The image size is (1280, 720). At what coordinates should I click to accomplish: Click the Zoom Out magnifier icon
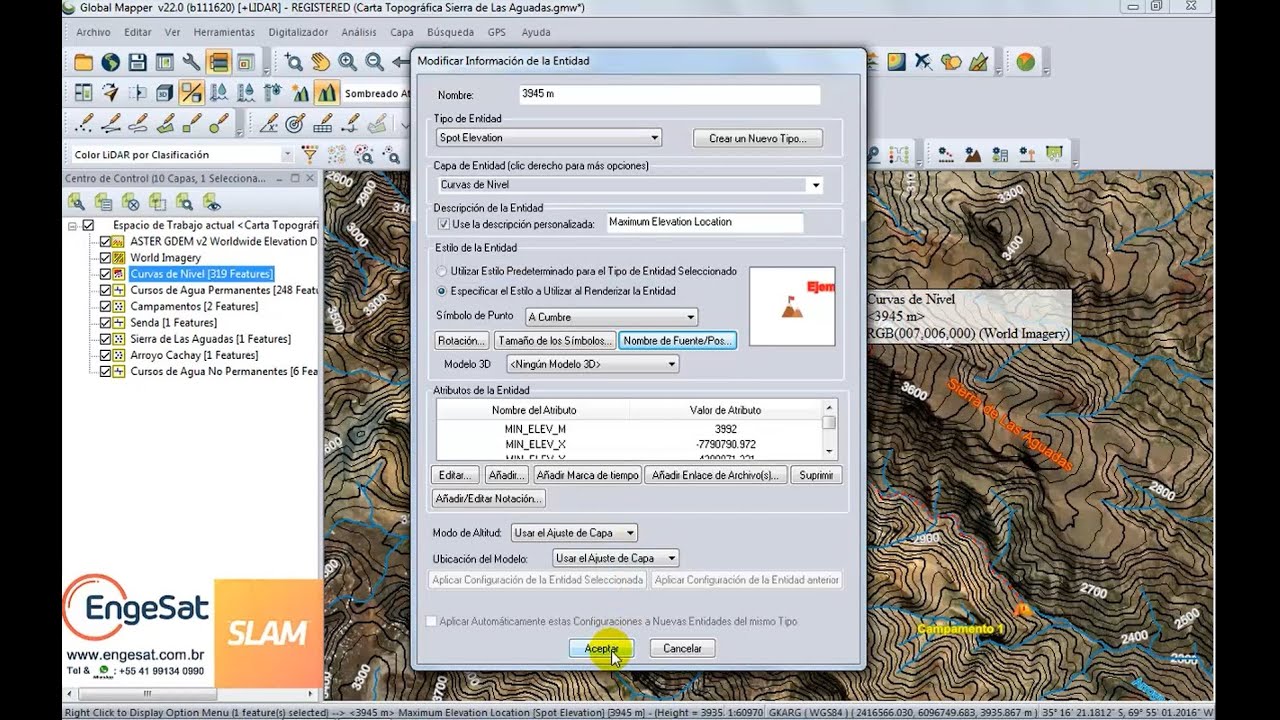point(374,62)
